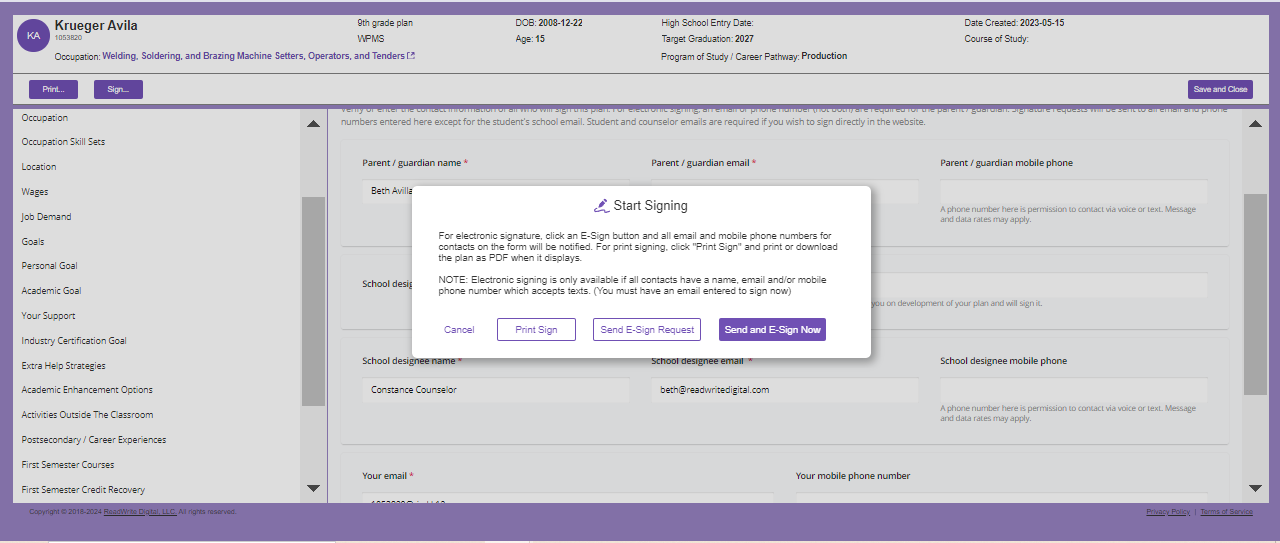This screenshot has height=543, width=1280.
Task: Cancel the Start Signing dialog
Action: point(459,330)
